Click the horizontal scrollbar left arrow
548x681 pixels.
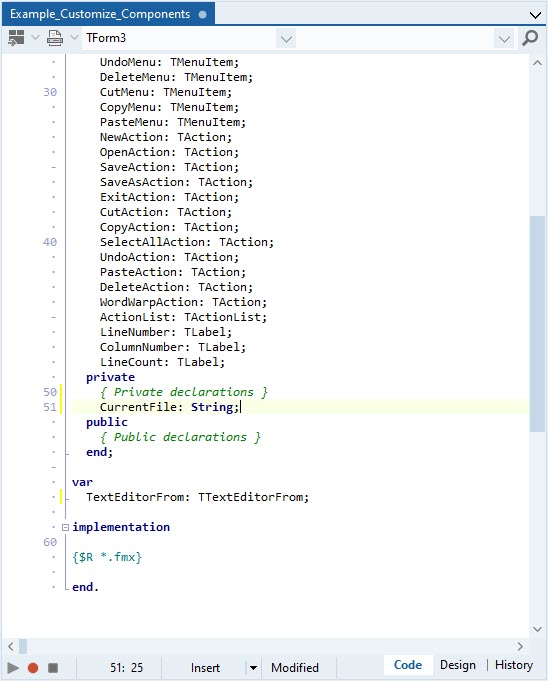11,646
